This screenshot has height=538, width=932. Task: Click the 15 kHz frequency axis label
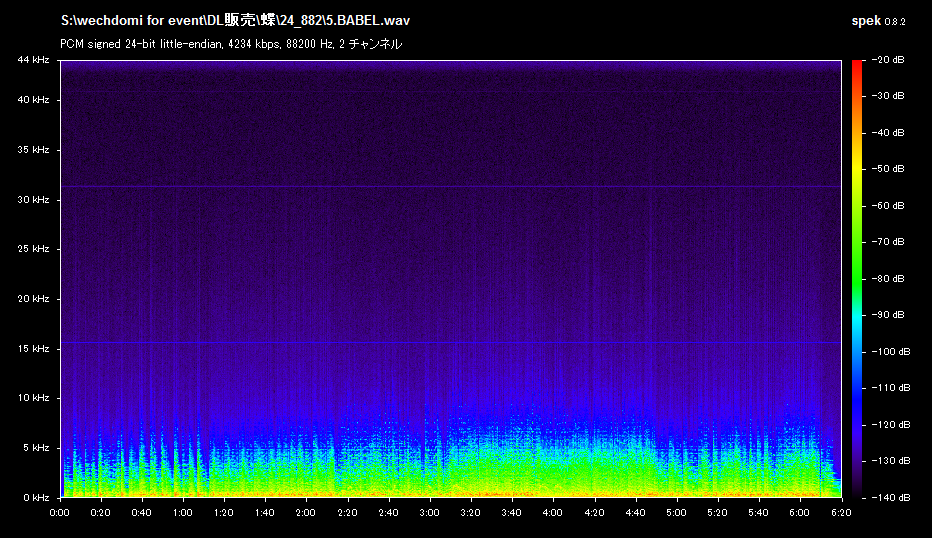(33, 348)
